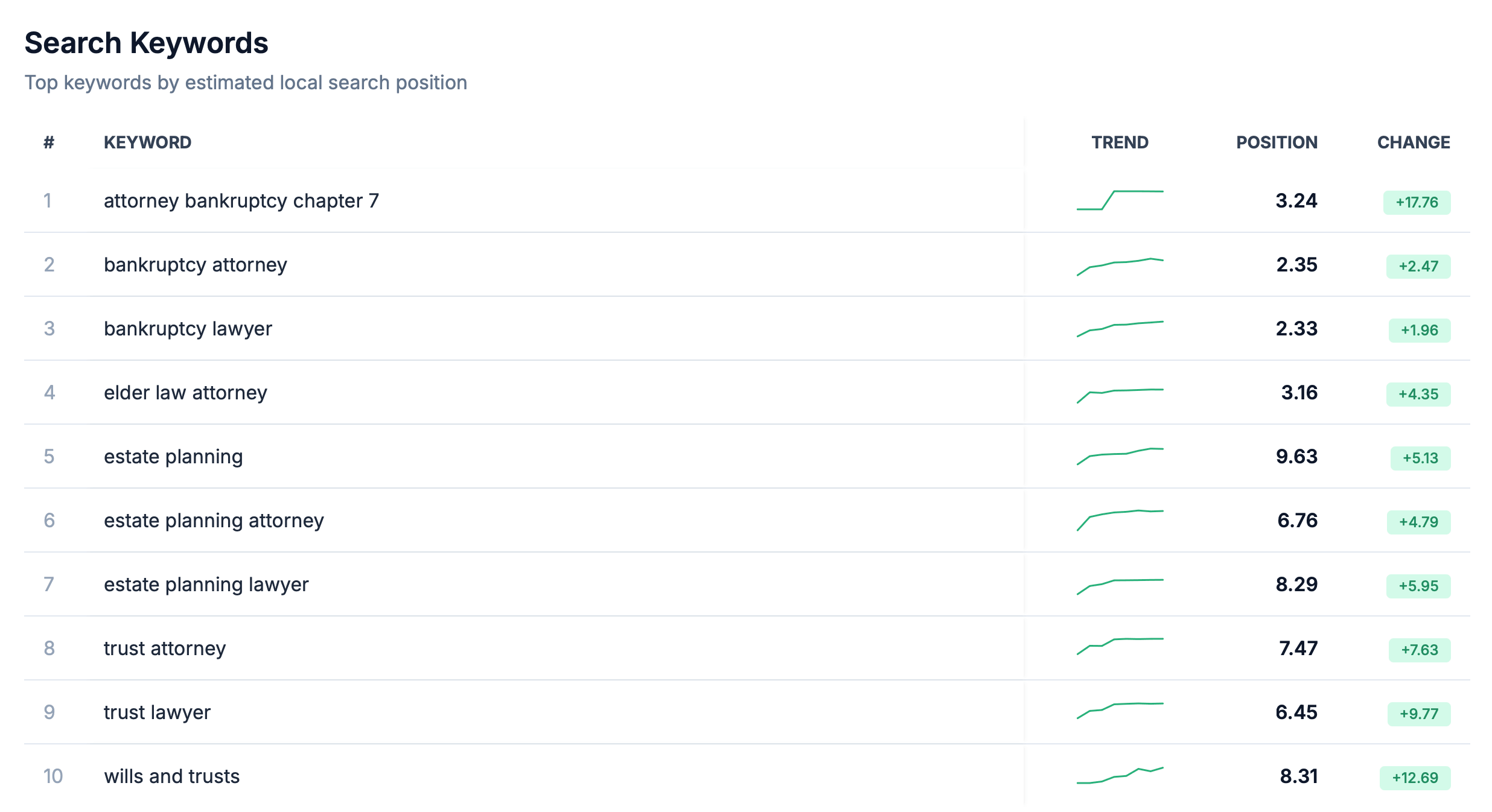
Task: Click position value 8.29
Action: (1296, 584)
